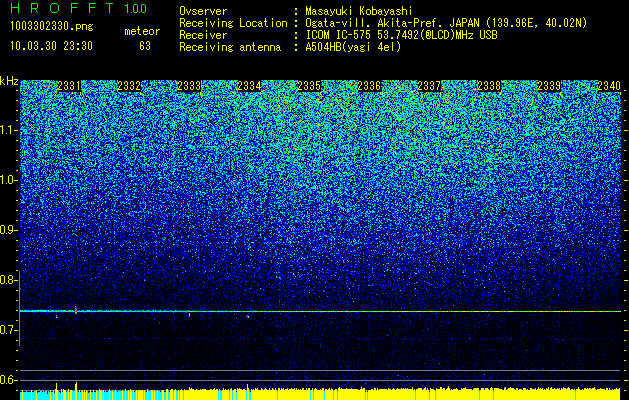
Task: Click the 'Receiving Location' field label
Action: pyautogui.click(x=233, y=23)
